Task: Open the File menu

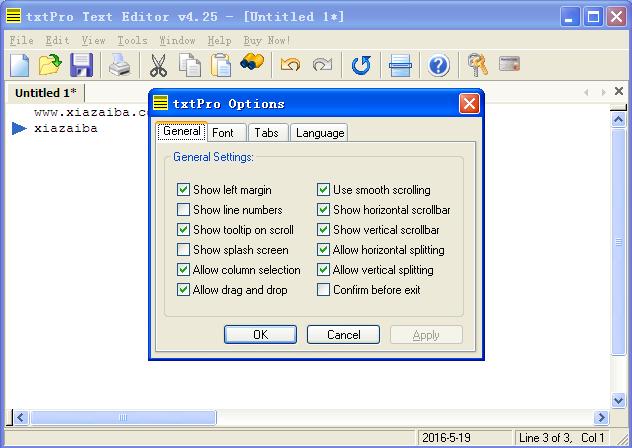Action: tap(21, 40)
